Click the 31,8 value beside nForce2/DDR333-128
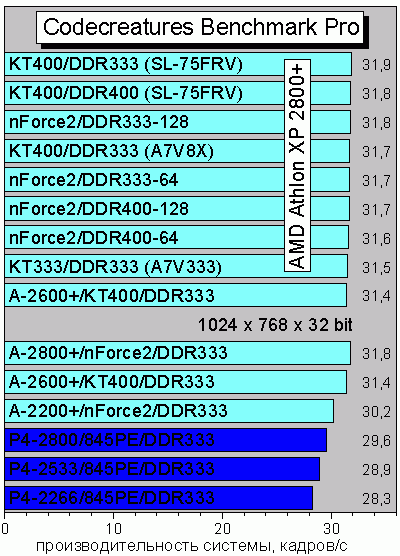This screenshot has width=400, height=556. (376, 123)
